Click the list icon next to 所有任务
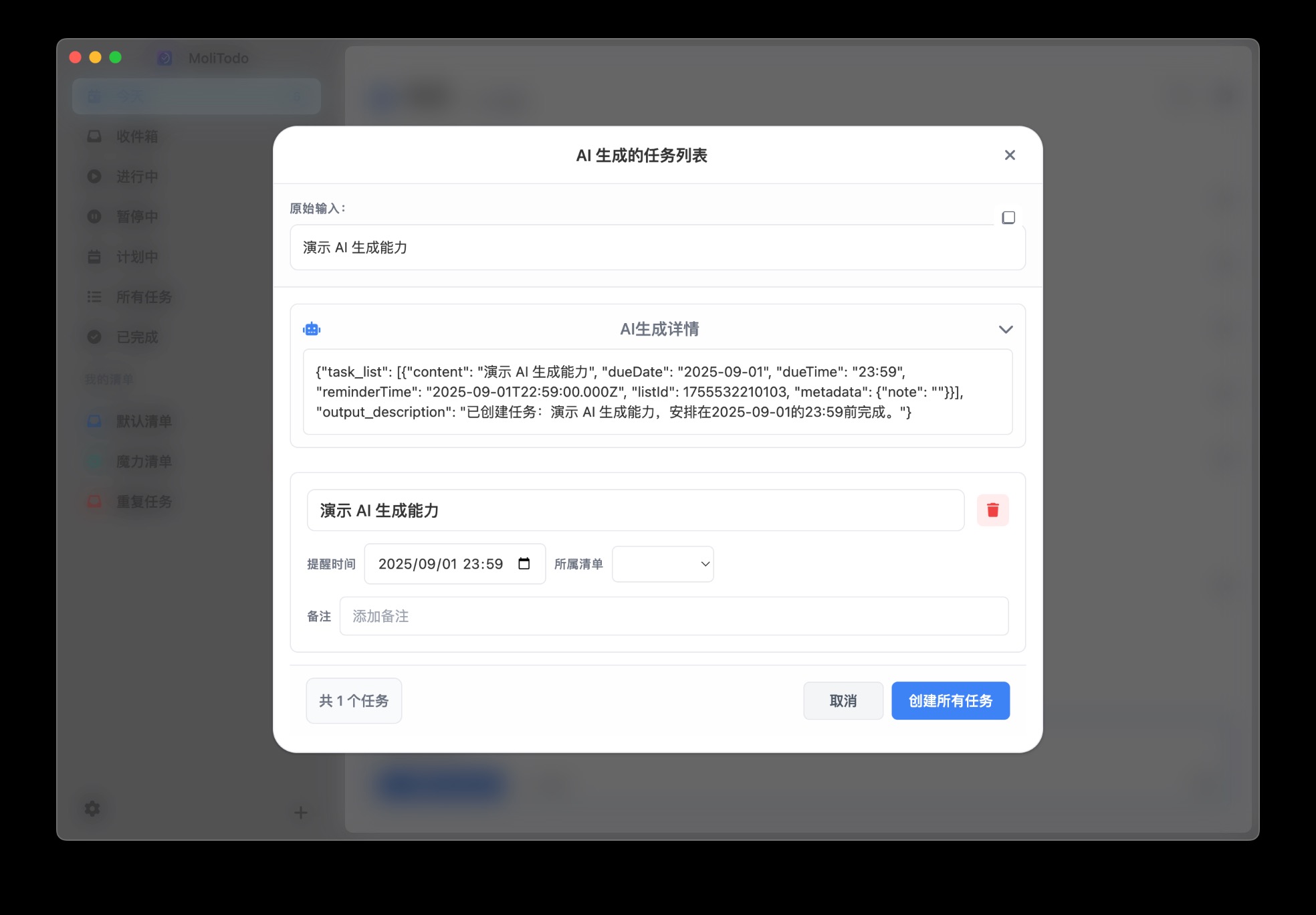1316x915 pixels. coord(94,297)
